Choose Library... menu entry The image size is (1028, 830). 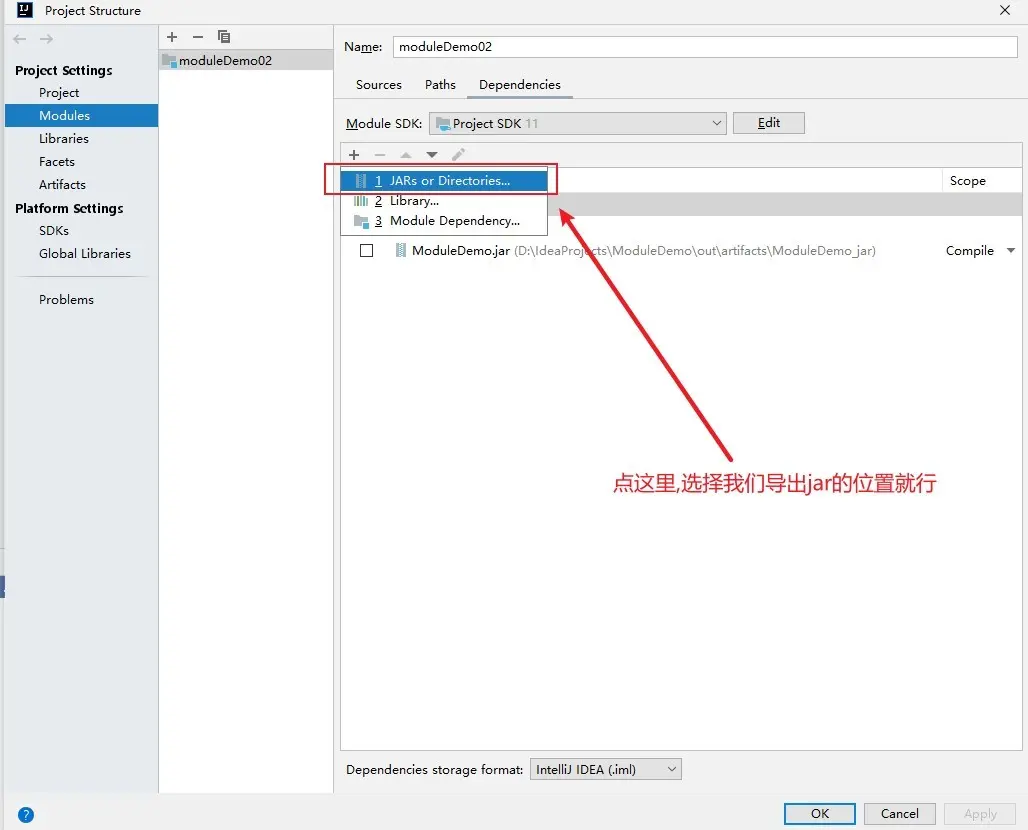(444, 201)
